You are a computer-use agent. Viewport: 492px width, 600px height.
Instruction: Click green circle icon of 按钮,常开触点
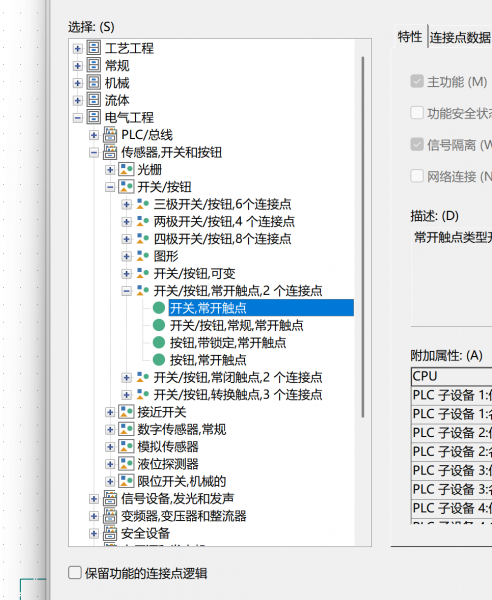click(159, 360)
